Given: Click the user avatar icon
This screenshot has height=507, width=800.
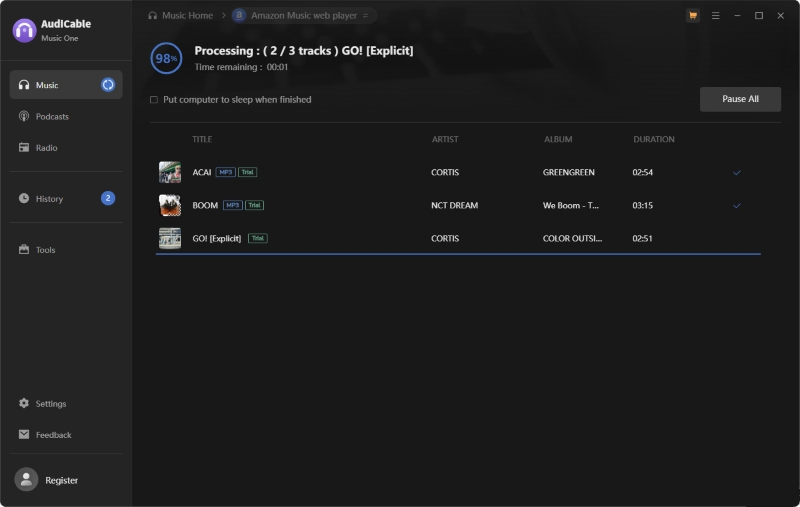Looking at the screenshot, I should tap(26, 479).
